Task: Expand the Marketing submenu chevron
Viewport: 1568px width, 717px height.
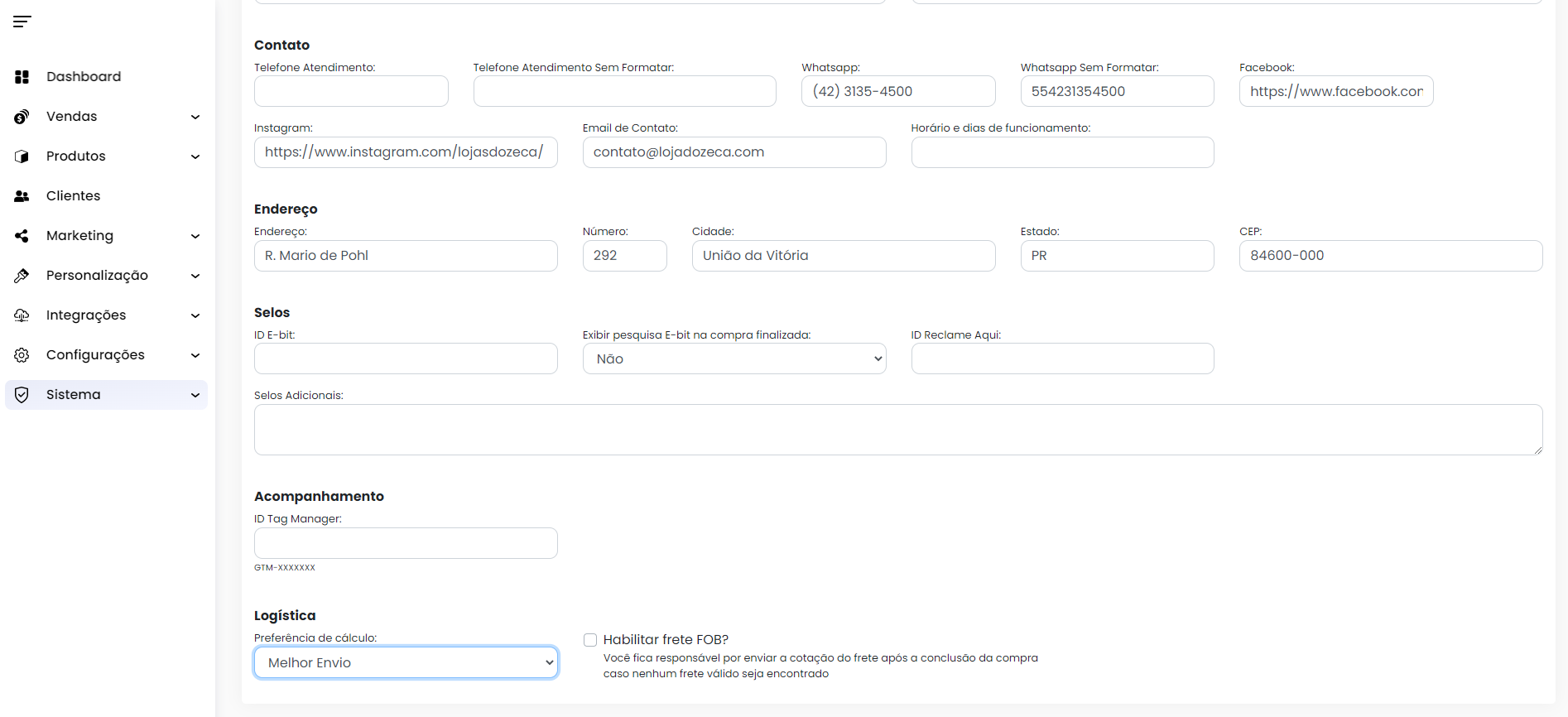Action: click(x=195, y=236)
